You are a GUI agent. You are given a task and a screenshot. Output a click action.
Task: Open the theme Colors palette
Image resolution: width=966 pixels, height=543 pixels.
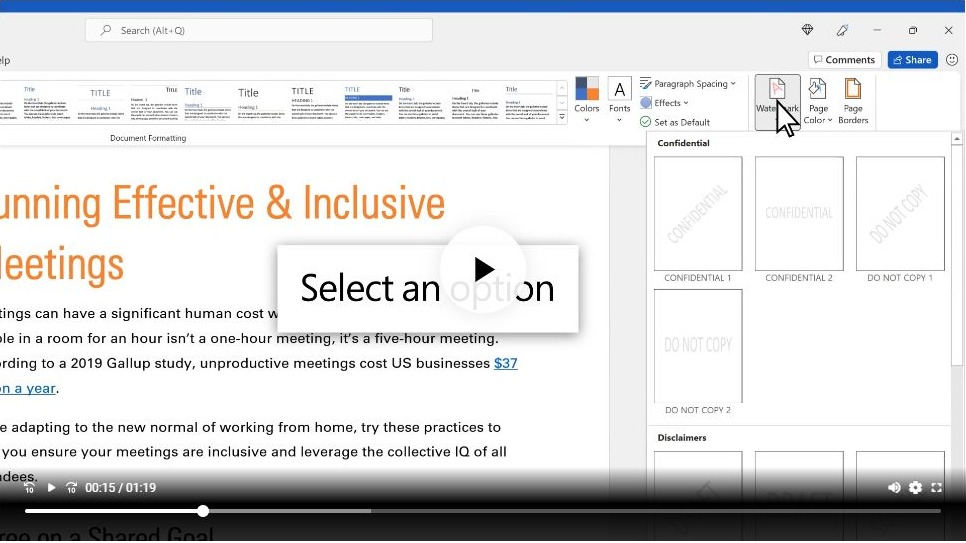tap(586, 100)
